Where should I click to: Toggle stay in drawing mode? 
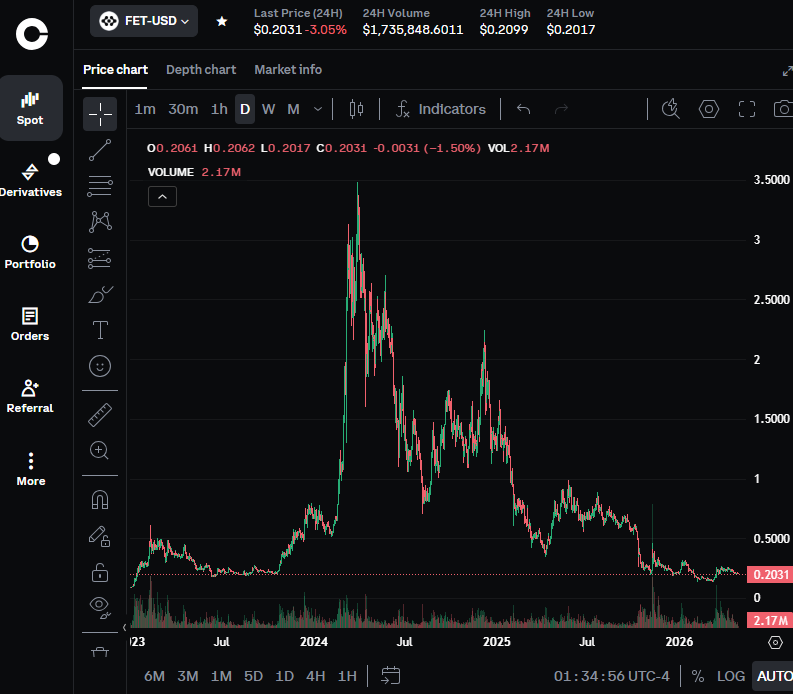coord(100,536)
